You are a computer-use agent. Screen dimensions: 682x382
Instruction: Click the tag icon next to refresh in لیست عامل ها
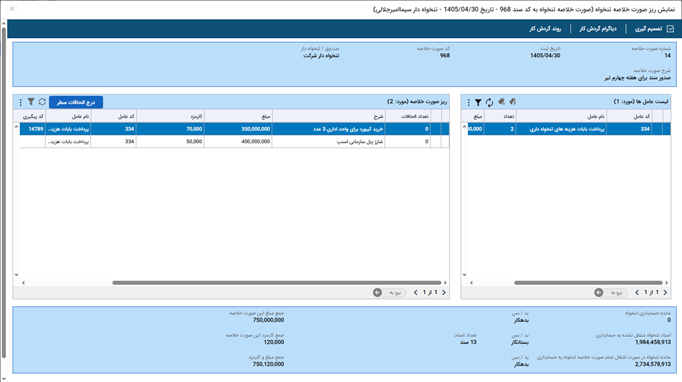(x=501, y=102)
